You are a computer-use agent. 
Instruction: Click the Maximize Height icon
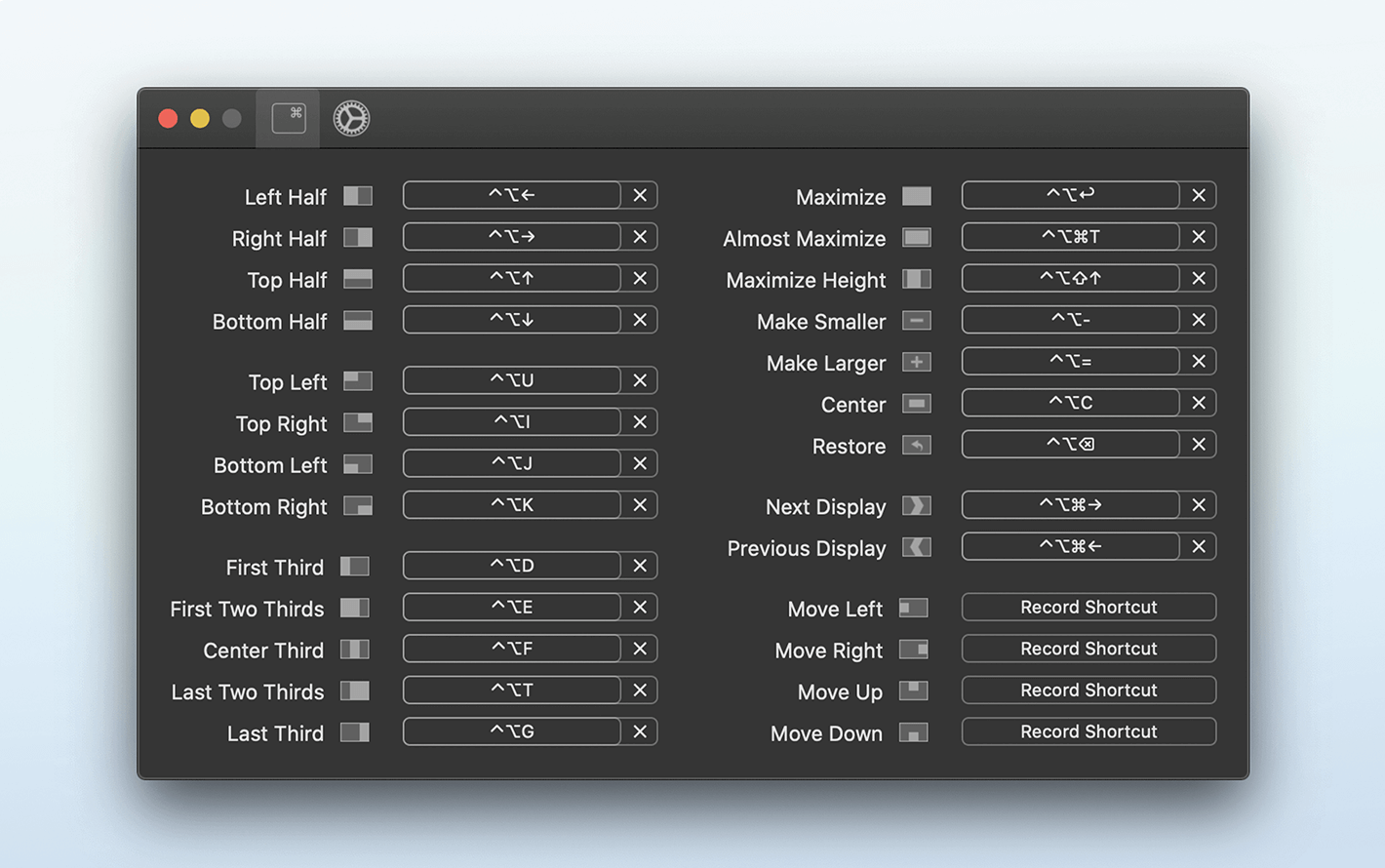pos(916,280)
